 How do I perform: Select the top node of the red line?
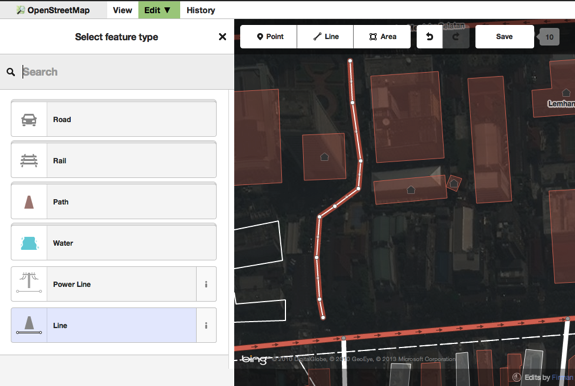pos(350,61)
